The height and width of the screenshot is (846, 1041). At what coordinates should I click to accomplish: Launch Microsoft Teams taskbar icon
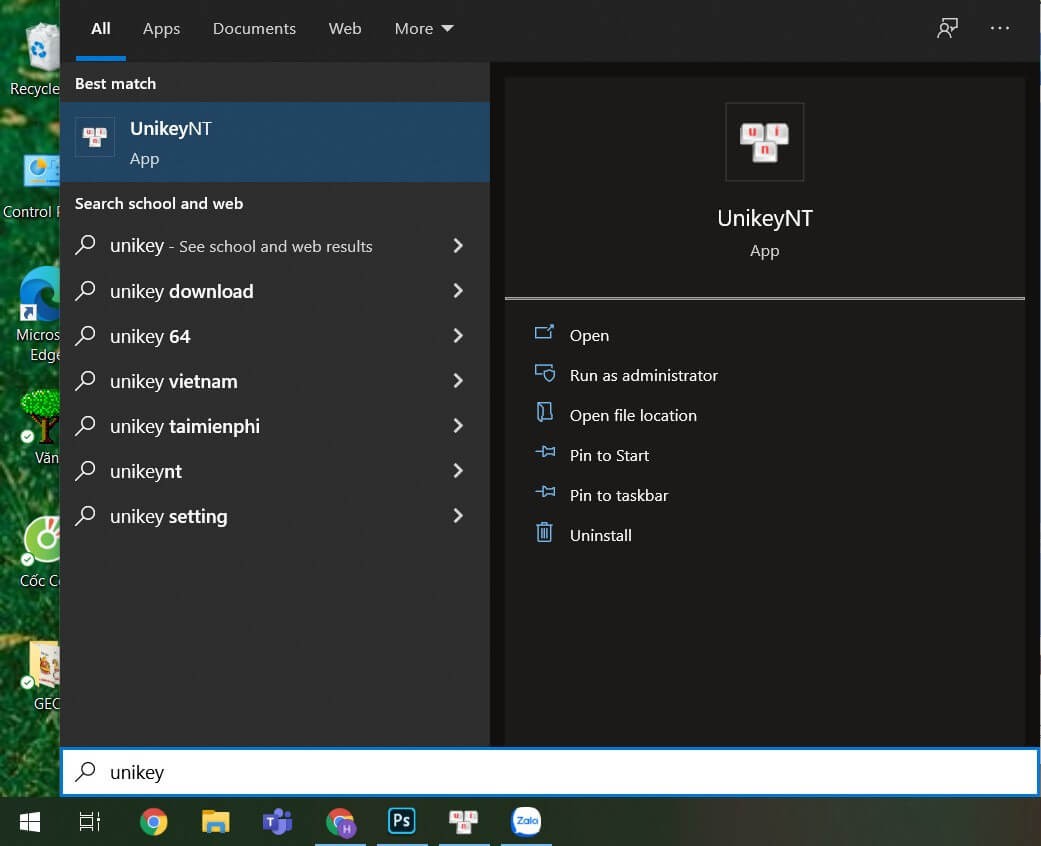coord(278,822)
